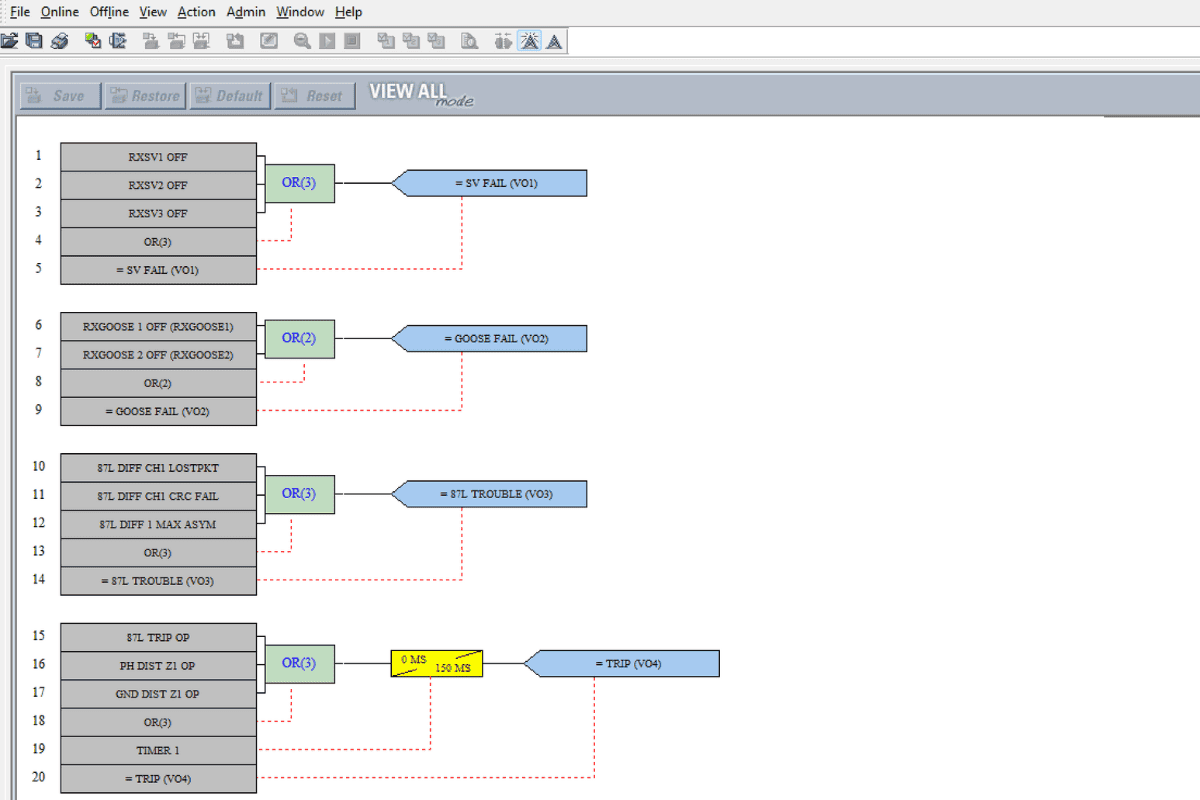This screenshot has width=1200, height=800.
Task: Select gray OR(2) entry in row 8
Action: 158,382
